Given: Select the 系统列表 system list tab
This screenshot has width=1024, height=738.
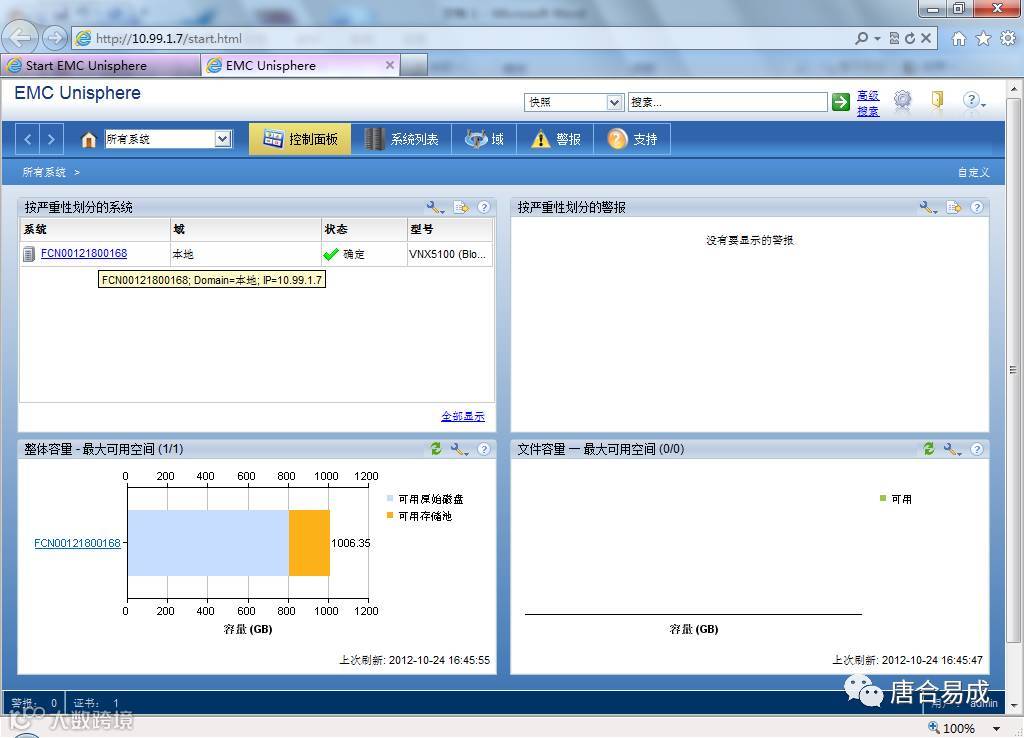Looking at the screenshot, I should 401,139.
